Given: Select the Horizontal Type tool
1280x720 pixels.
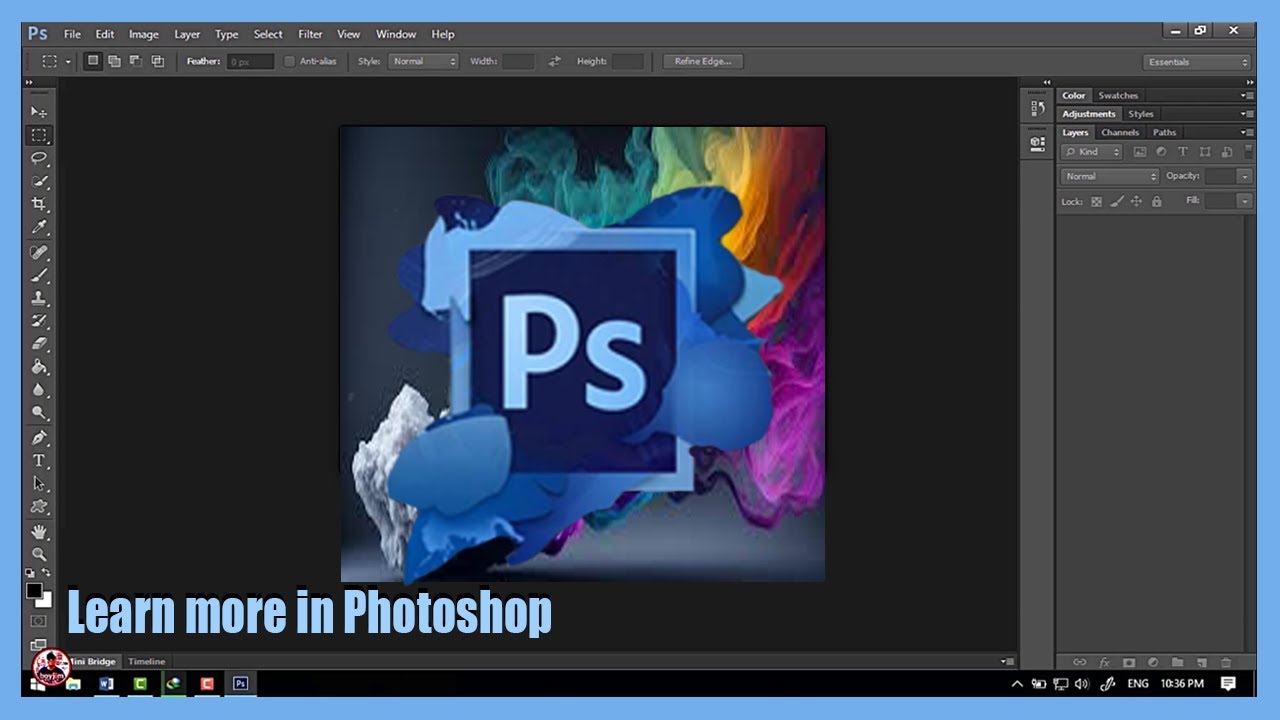Looking at the screenshot, I should click(39, 461).
